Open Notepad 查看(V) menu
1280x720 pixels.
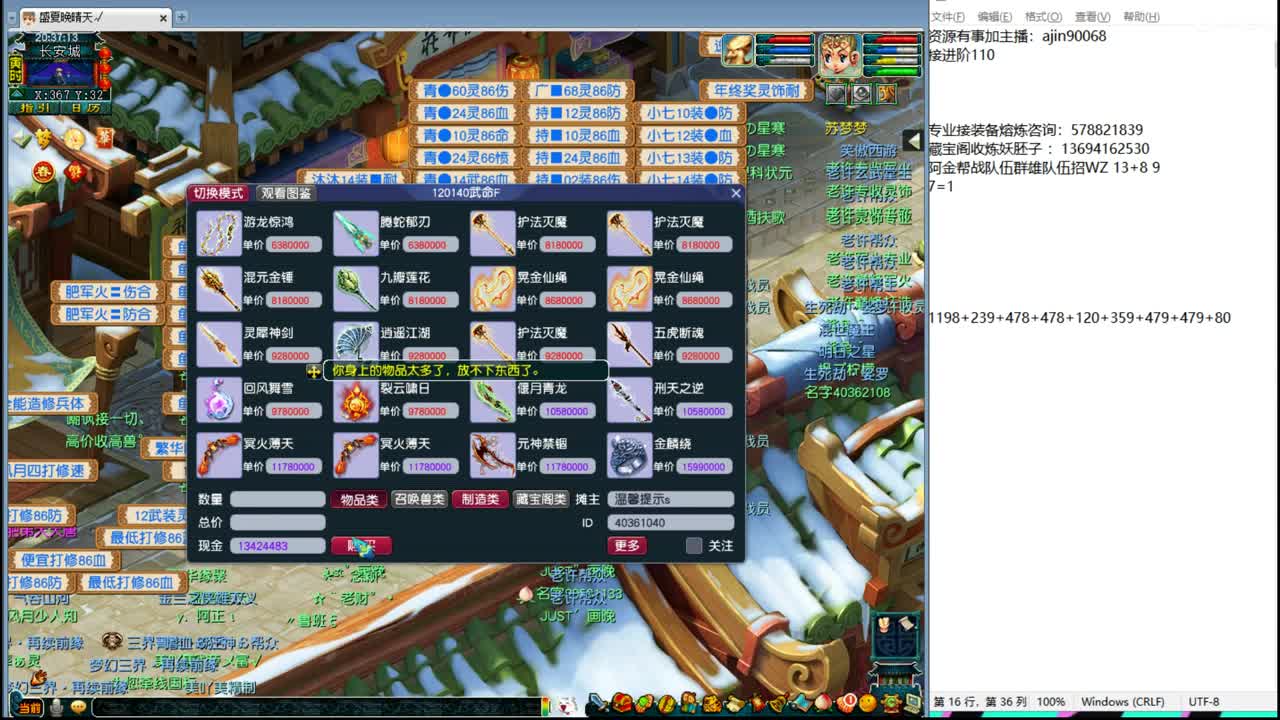1092,17
